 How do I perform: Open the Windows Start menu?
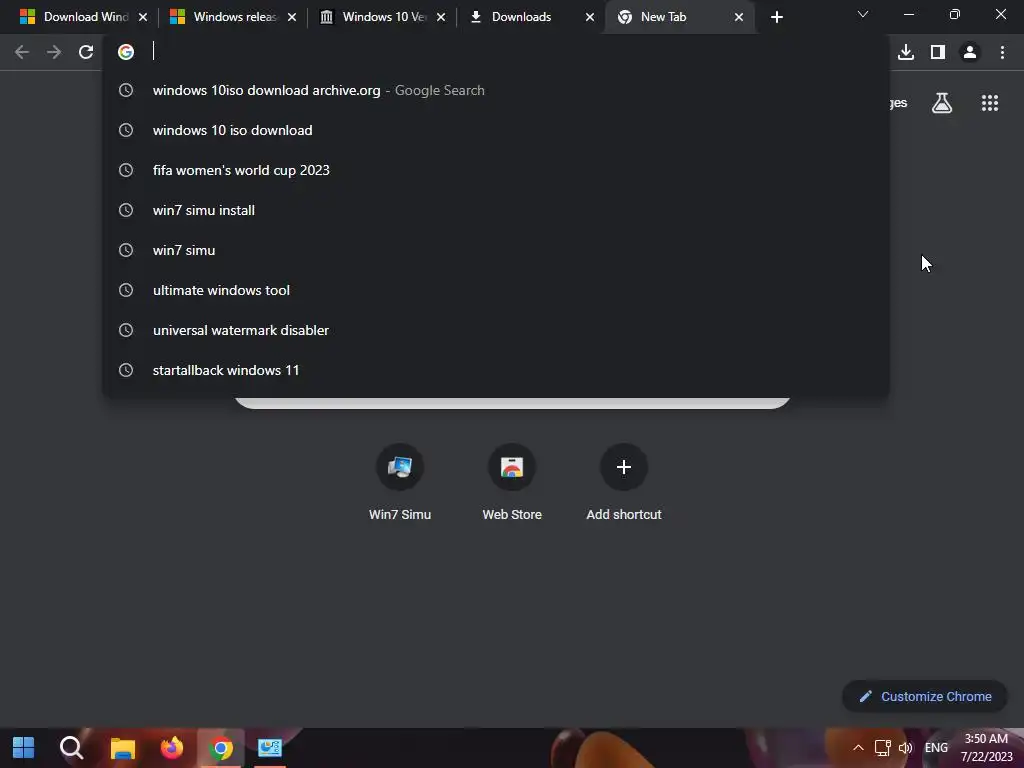click(x=24, y=748)
